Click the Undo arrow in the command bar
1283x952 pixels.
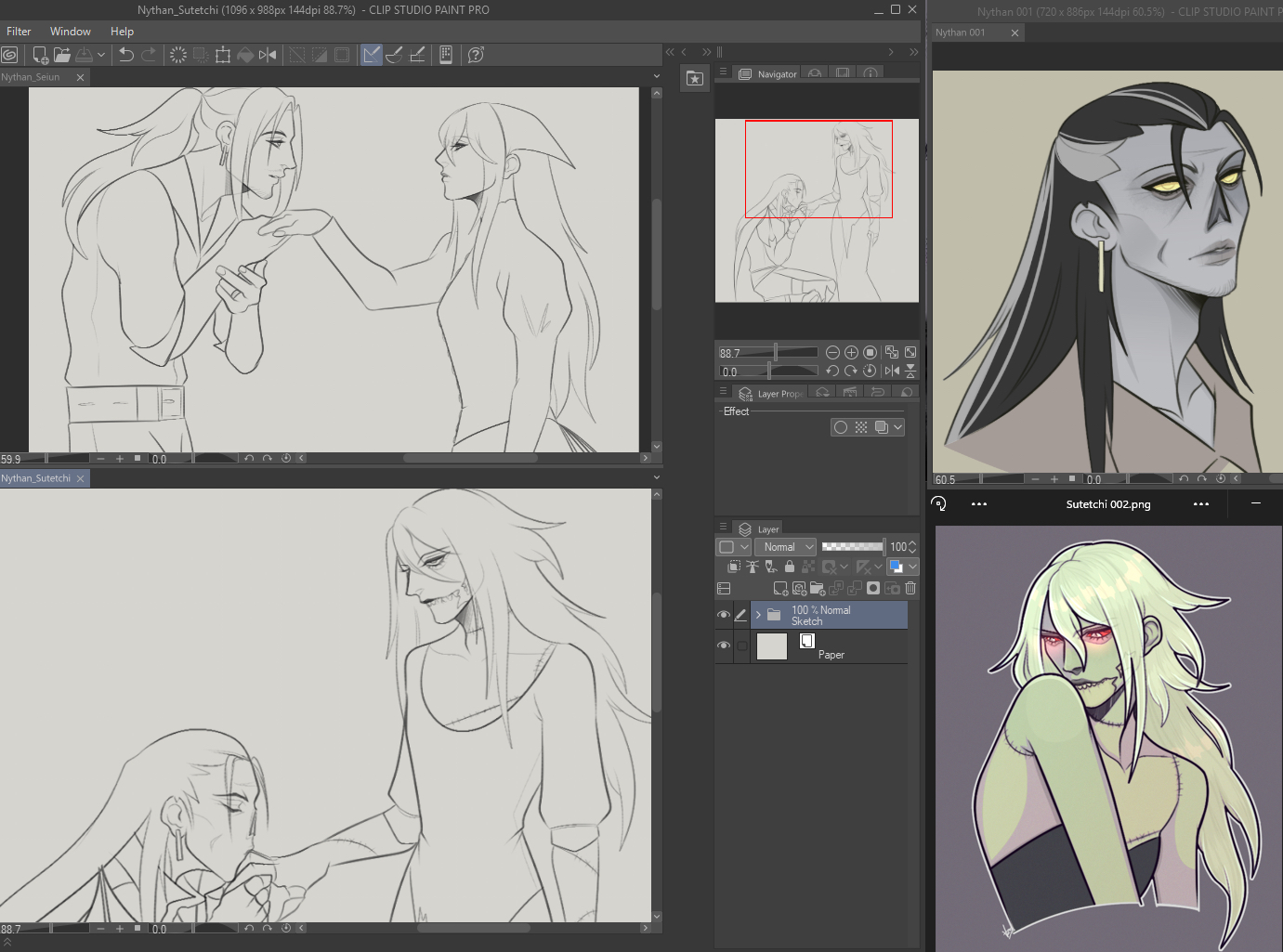point(126,55)
